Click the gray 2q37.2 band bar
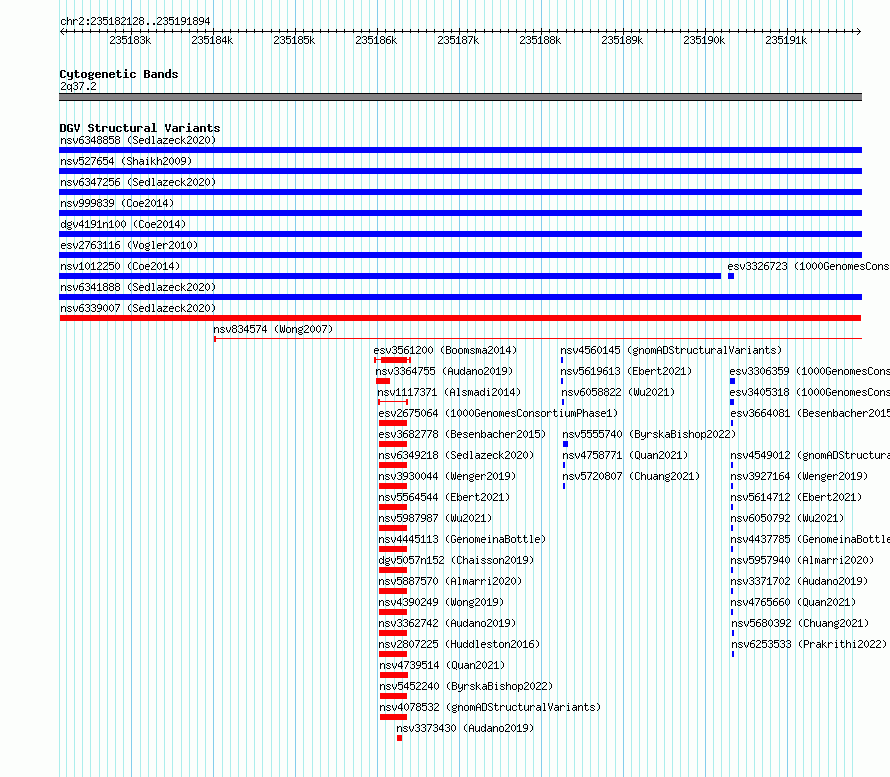This screenshot has height=777, width=890. 460,97
